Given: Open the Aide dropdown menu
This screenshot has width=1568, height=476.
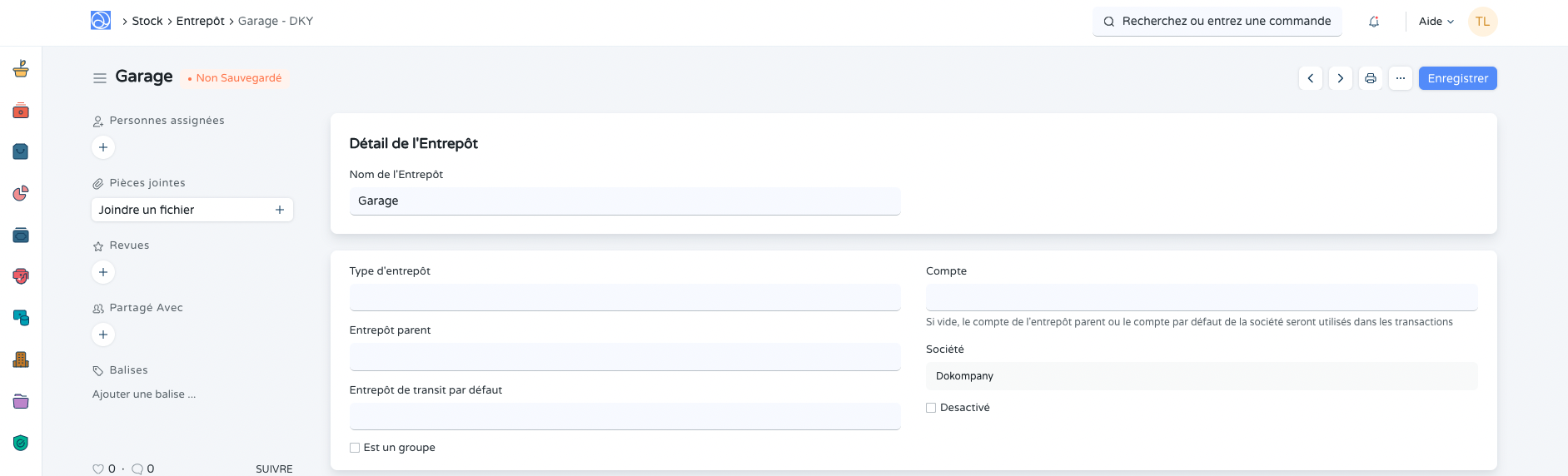Looking at the screenshot, I should tap(1436, 22).
